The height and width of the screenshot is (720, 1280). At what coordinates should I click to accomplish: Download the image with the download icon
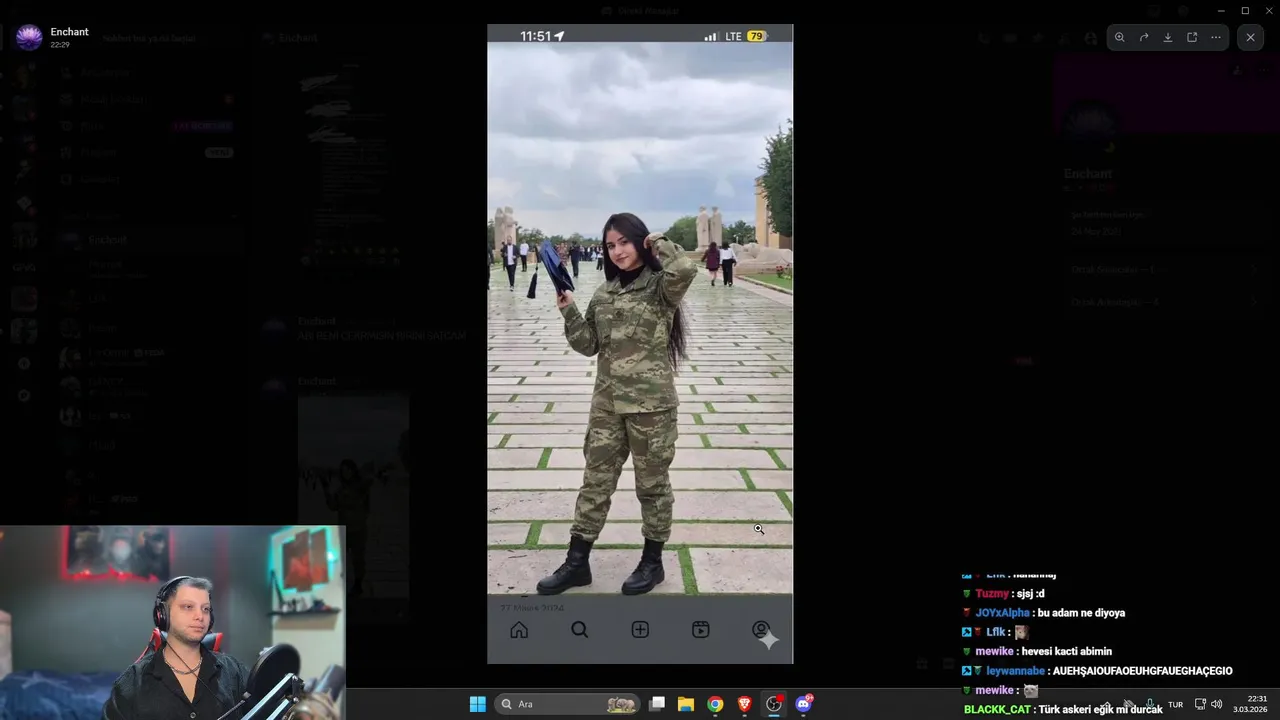coord(1168,37)
